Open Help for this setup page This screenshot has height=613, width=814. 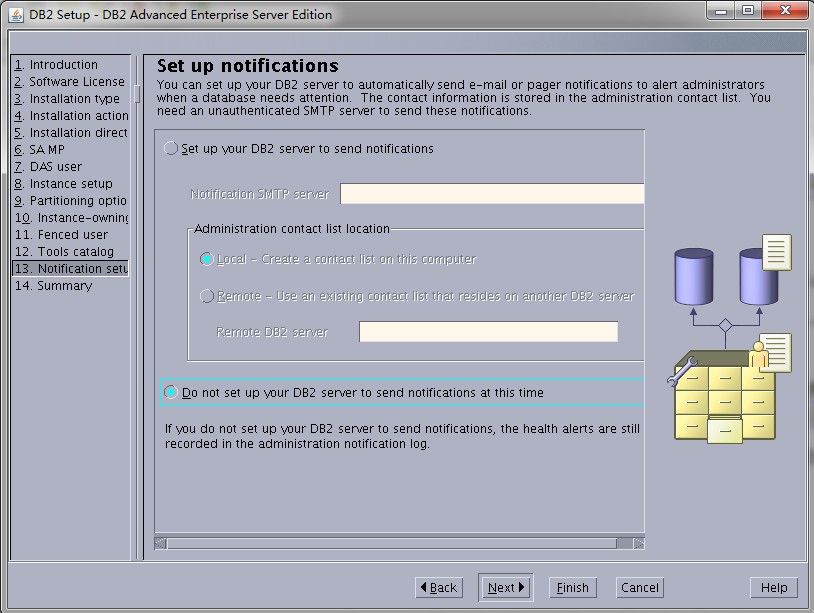coord(774,588)
